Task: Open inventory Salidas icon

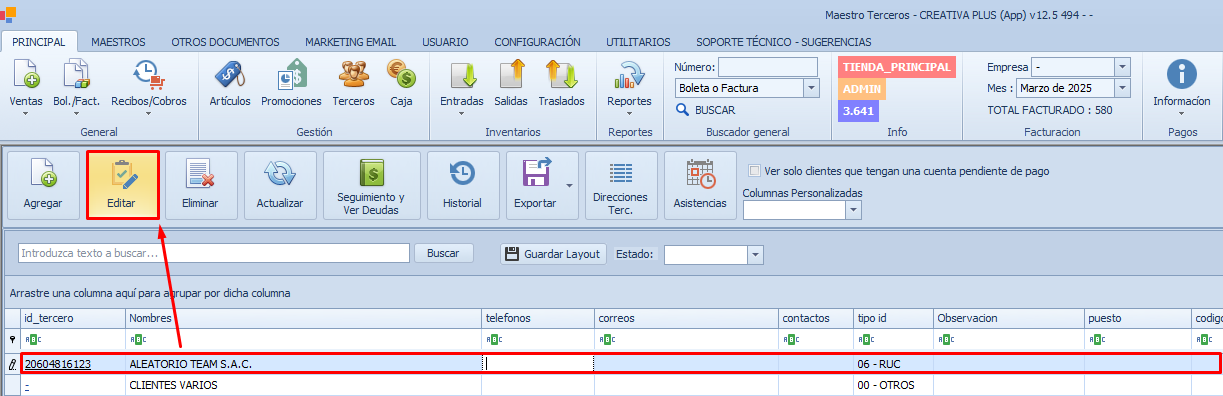Action: [511, 84]
